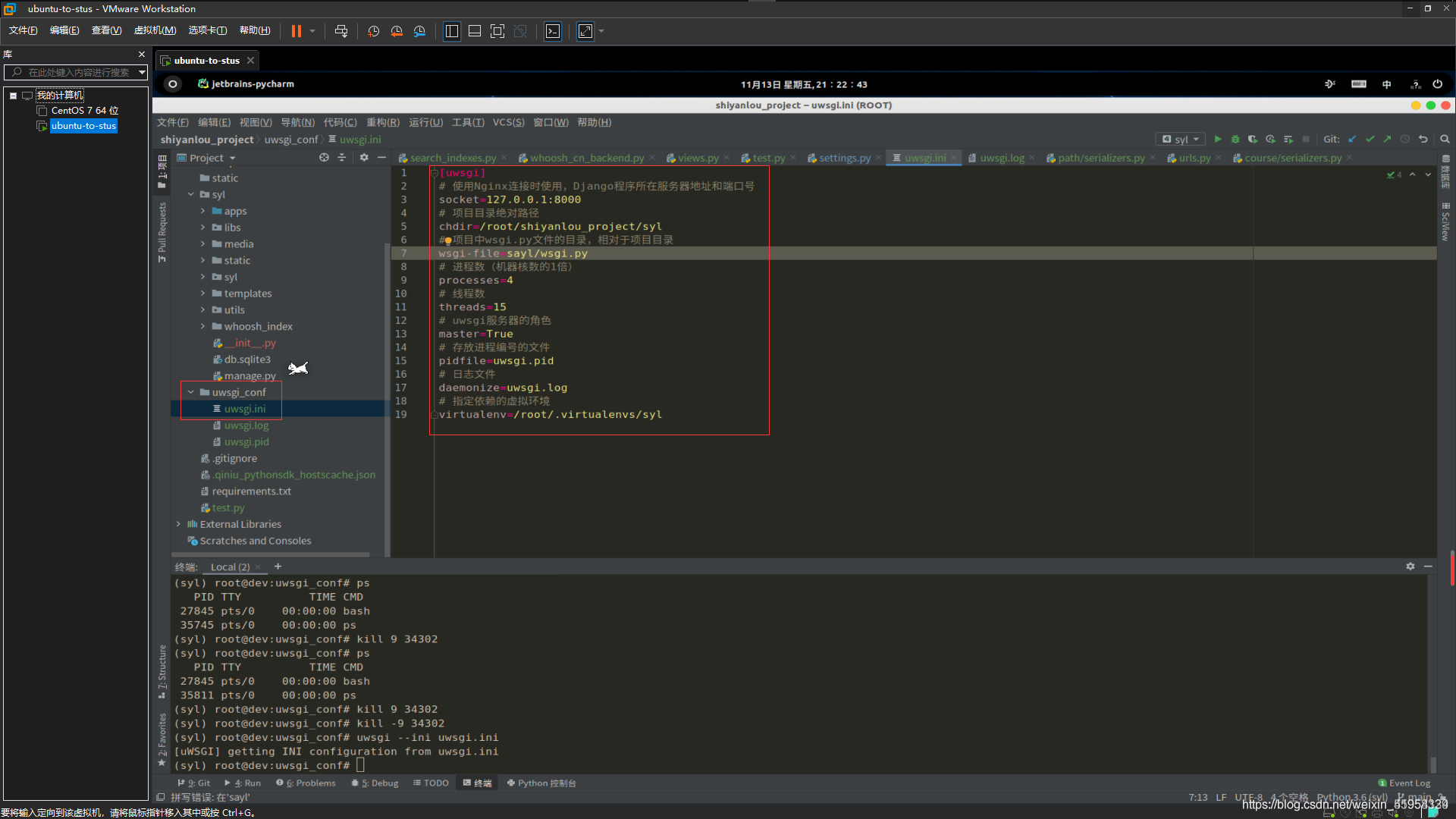Open the Event Log
The height and width of the screenshot is (819, 1456).
(x=1404, y=783)
